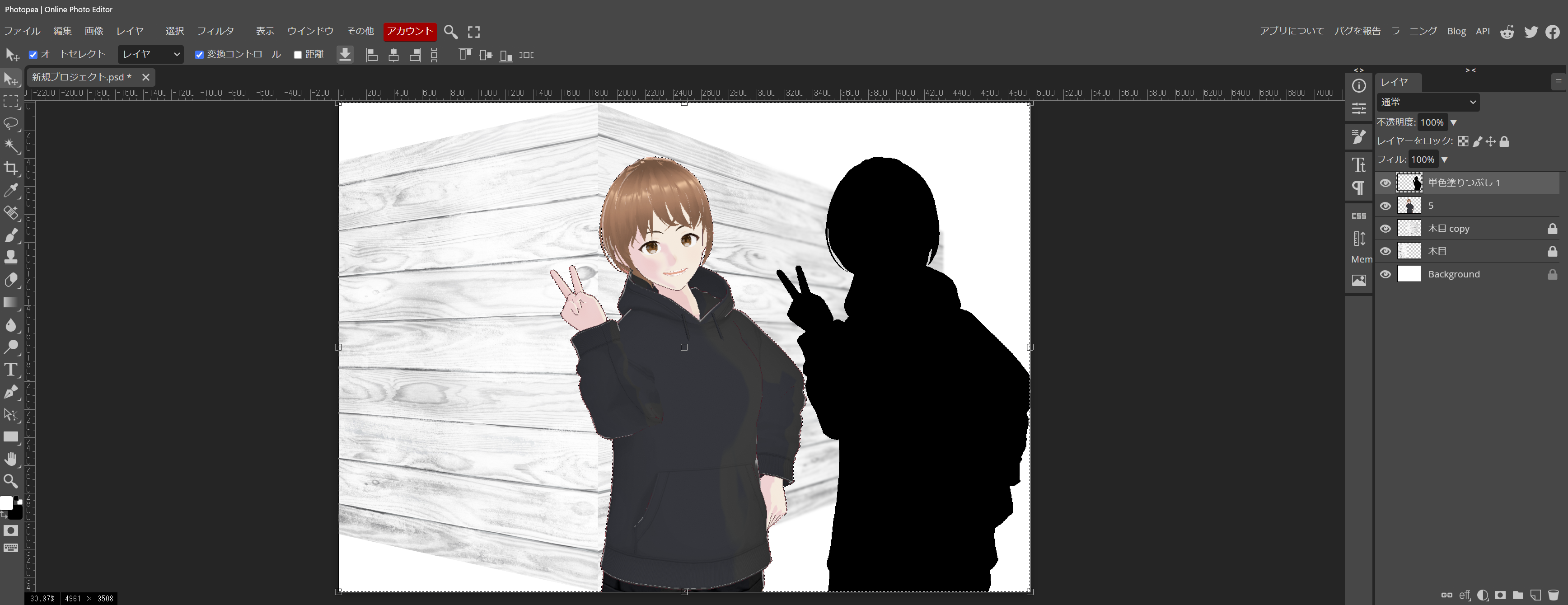
Task: Select the Hand tool
Action: (10, 458)
